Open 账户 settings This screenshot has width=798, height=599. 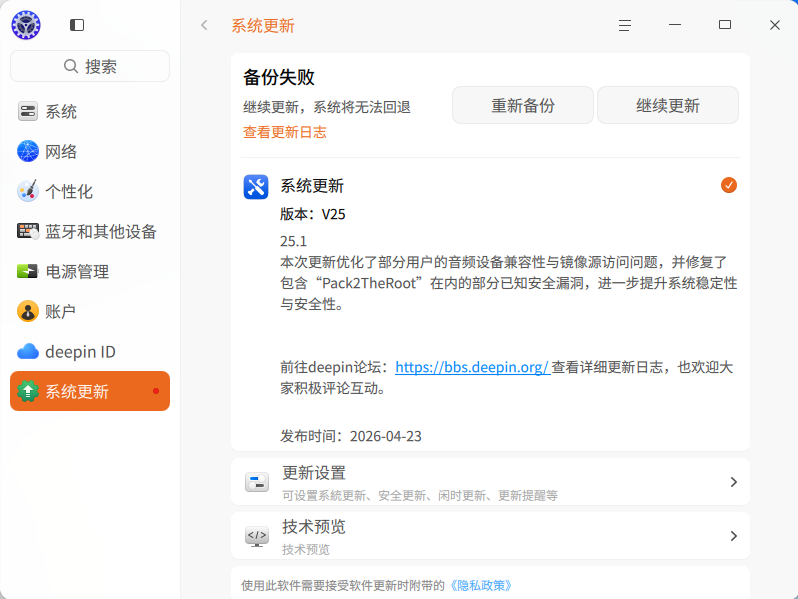coord(90,311)
